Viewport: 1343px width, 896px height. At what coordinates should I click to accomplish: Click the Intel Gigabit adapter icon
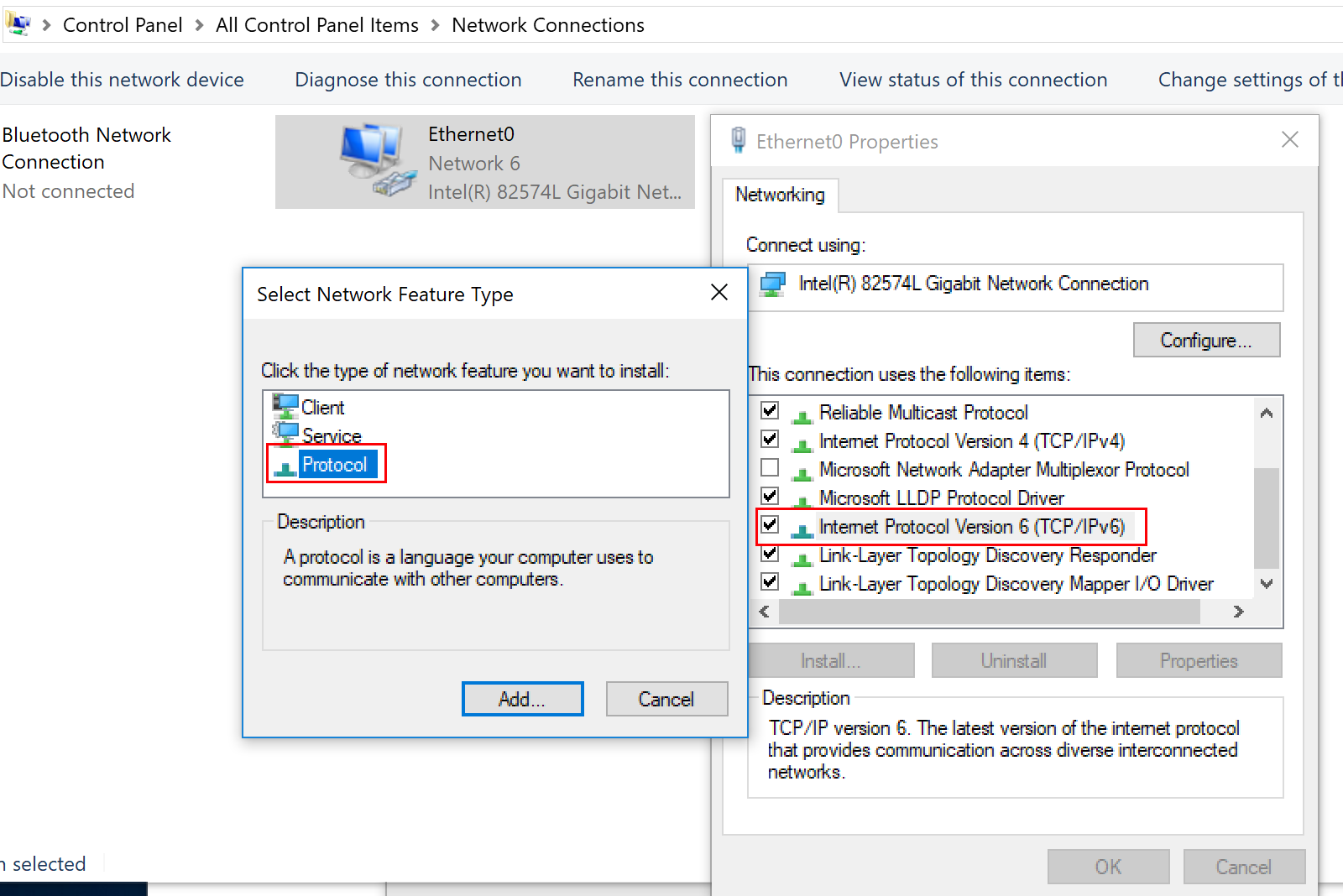pos(772,284)
